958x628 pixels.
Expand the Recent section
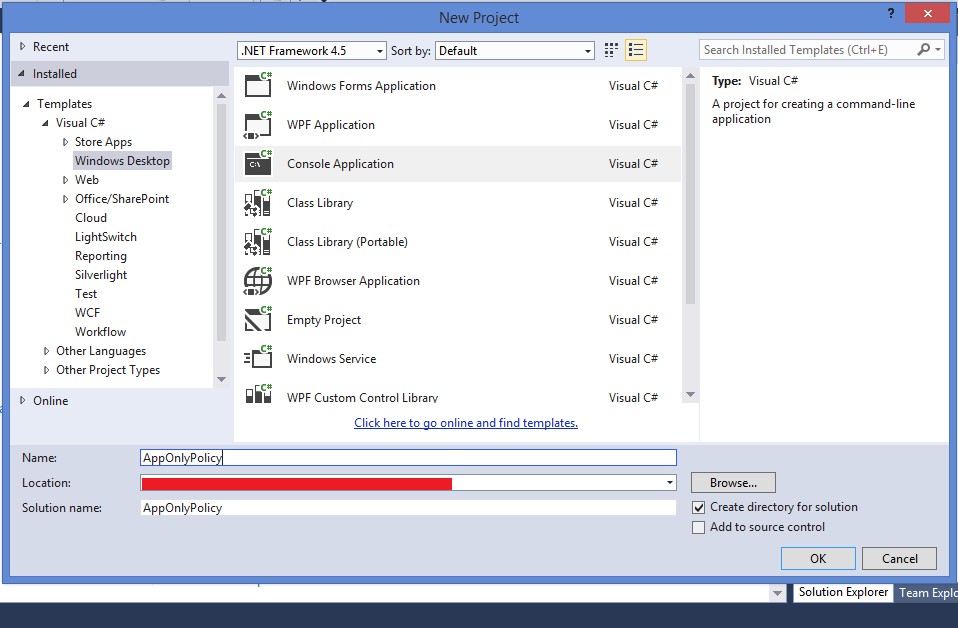[x=23, y=46]
